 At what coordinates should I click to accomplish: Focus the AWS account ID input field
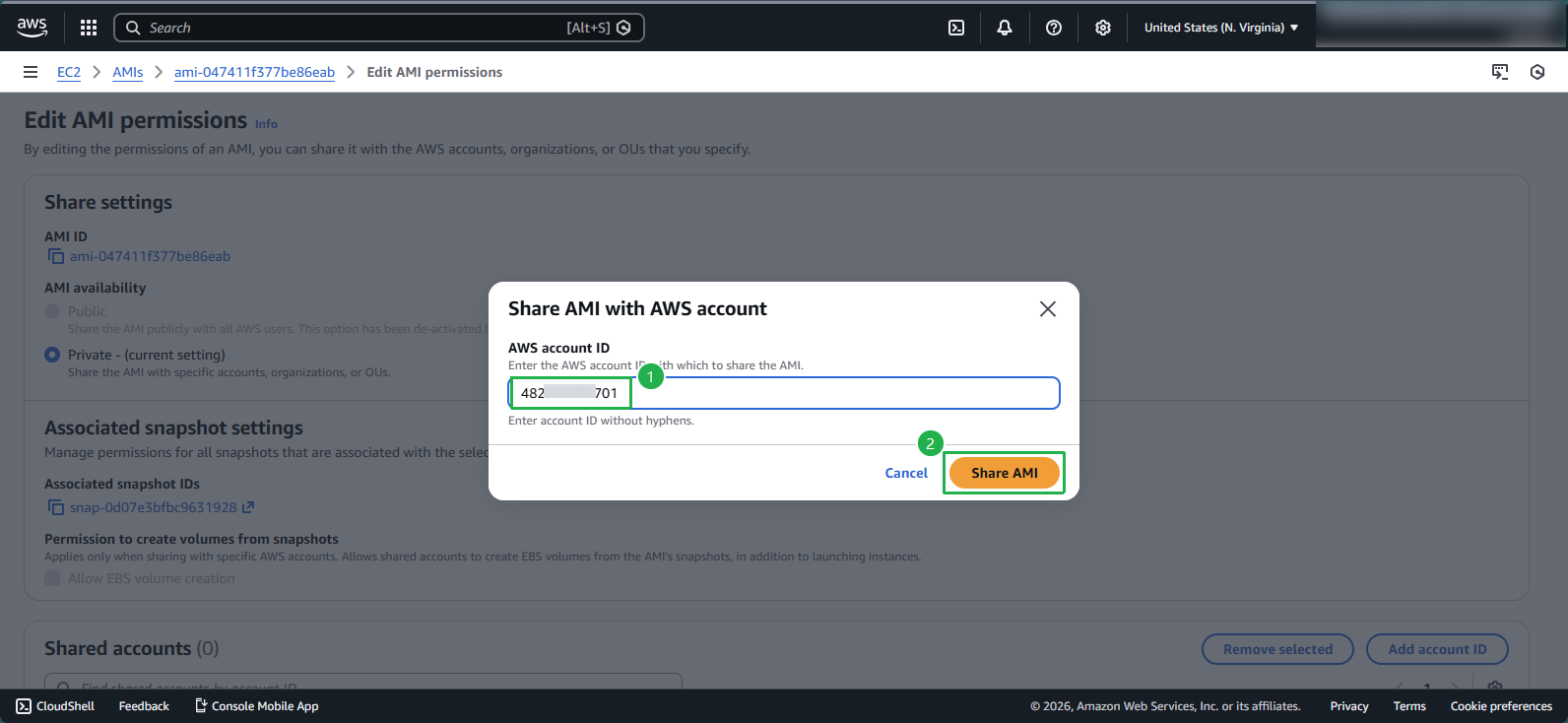784,393
